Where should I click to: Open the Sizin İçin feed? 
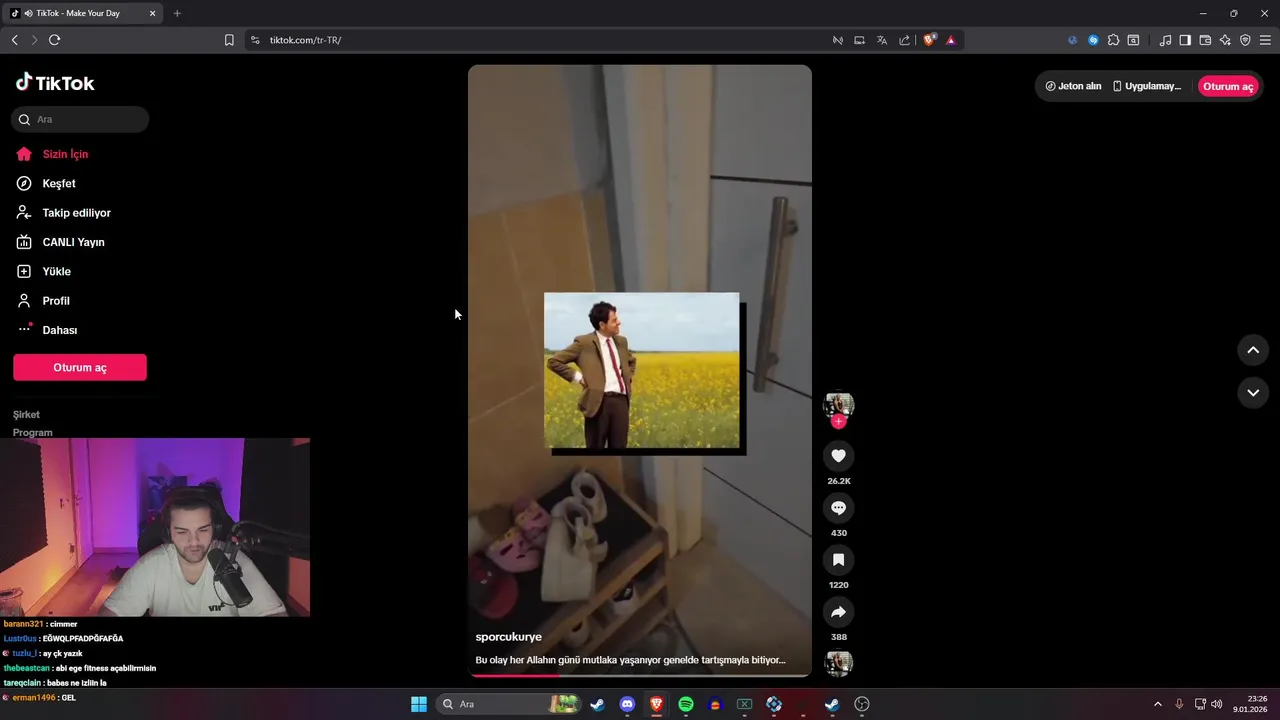[65, 154]
